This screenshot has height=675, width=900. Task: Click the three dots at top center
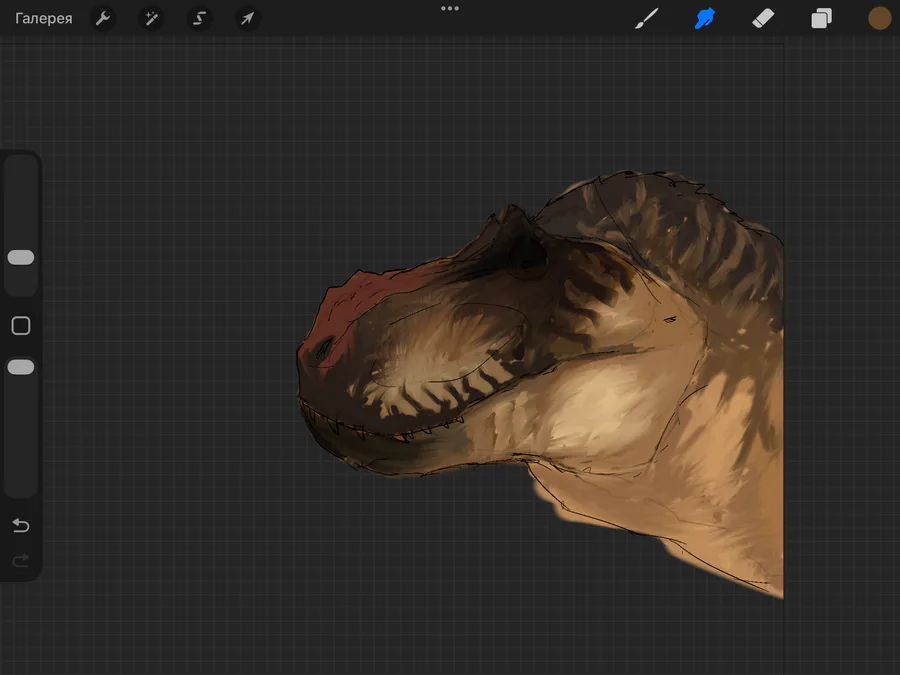(450, 8)
